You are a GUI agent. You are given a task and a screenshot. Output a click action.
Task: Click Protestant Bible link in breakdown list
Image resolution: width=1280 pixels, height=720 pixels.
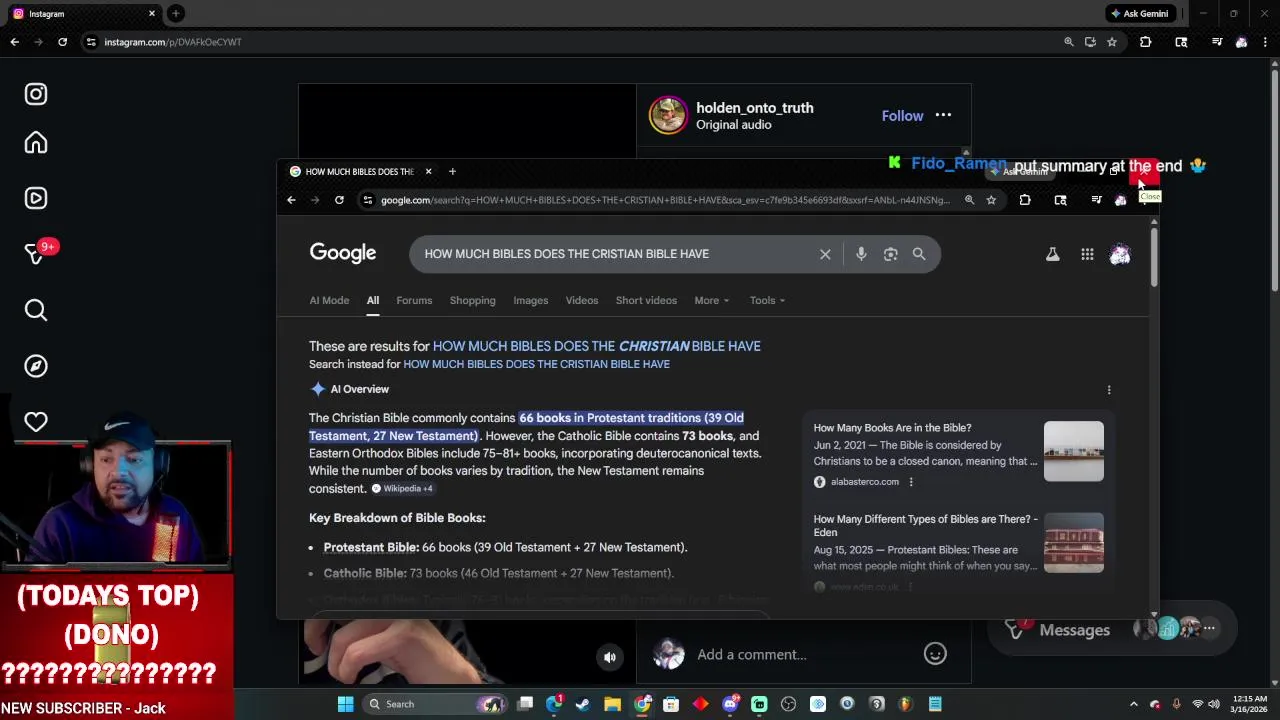pyautogui.click(x=371, y=547)
